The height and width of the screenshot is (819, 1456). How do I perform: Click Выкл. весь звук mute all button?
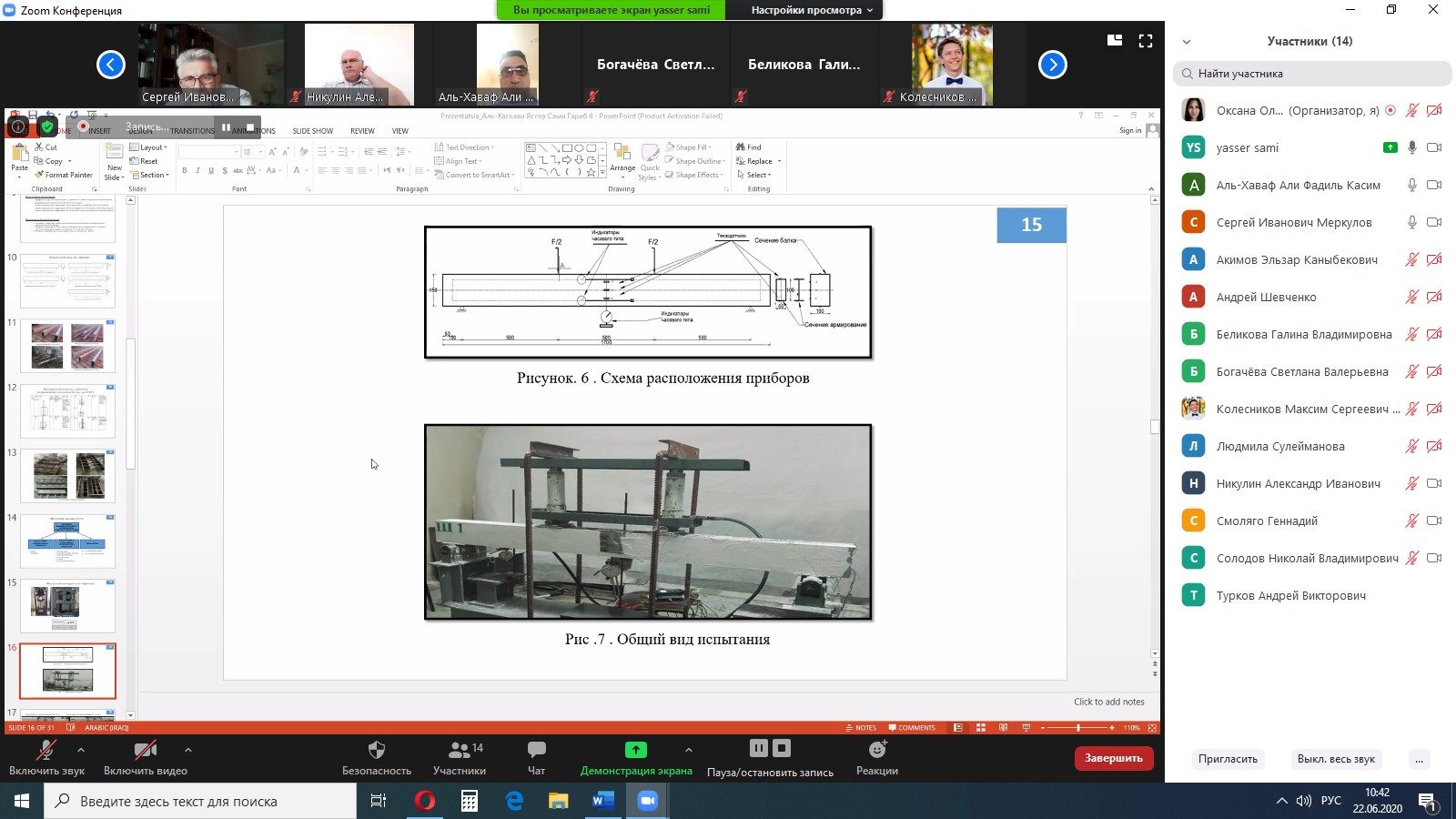tap(1336, 759)
